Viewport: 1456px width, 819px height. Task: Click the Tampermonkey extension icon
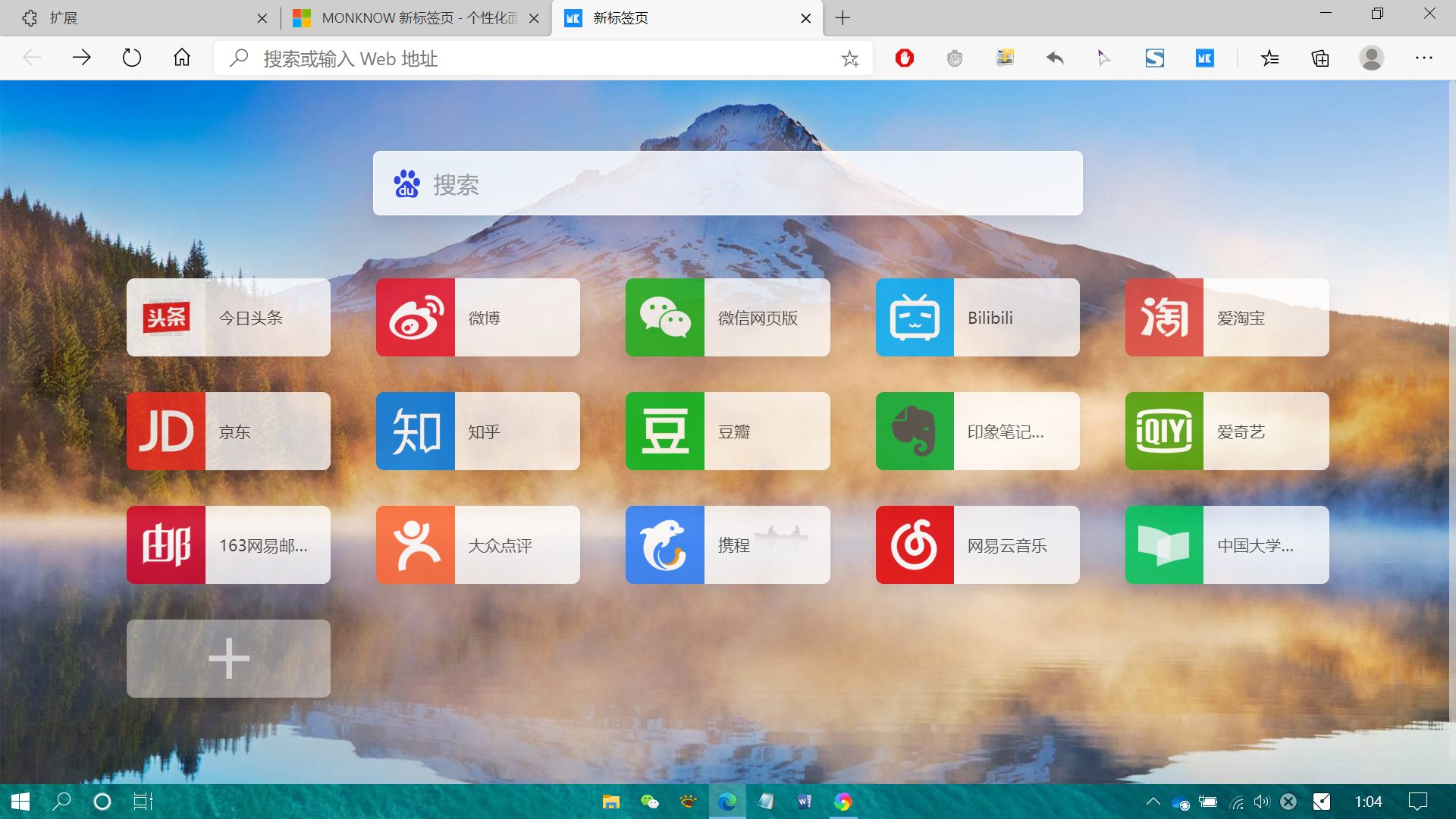[954, 58]
